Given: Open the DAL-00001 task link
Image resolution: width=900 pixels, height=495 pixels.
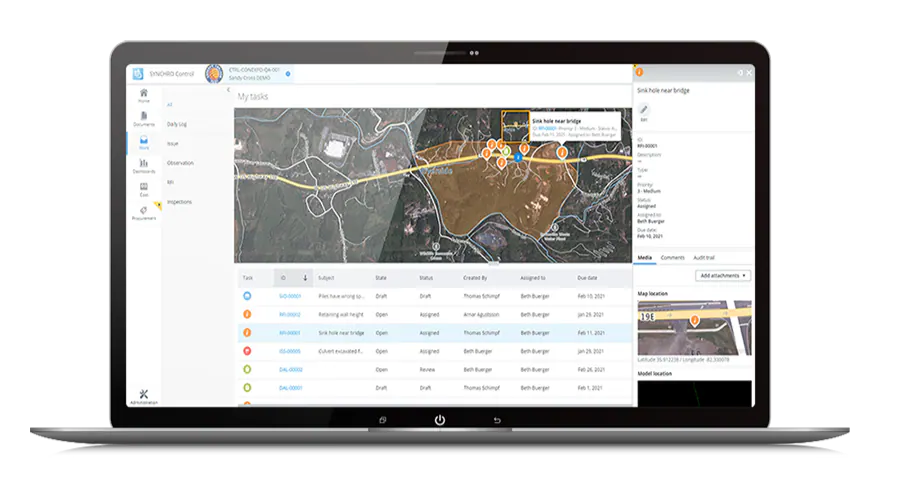Looking at the screenshot, I should 290,388.
